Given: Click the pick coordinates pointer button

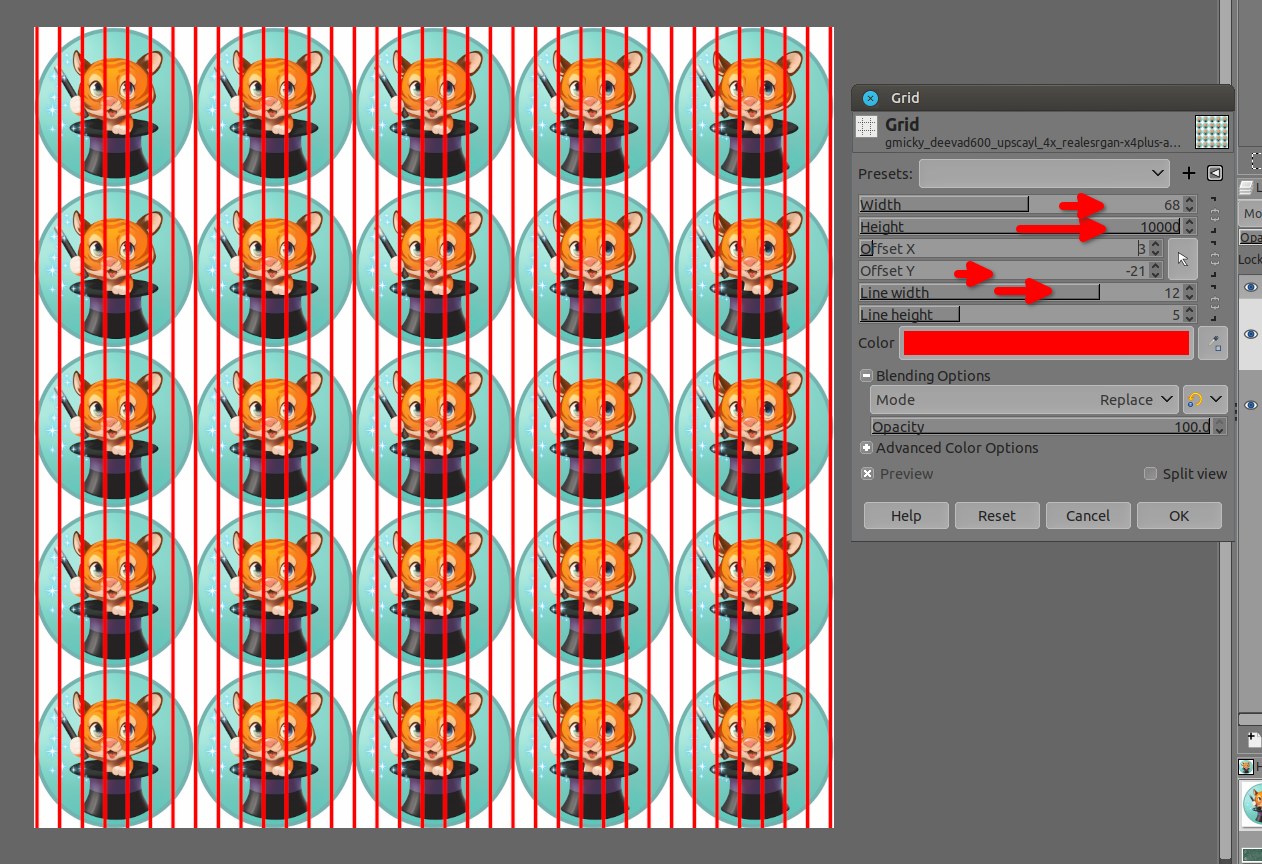Looking at the screenshot, I should (1183, 259).
